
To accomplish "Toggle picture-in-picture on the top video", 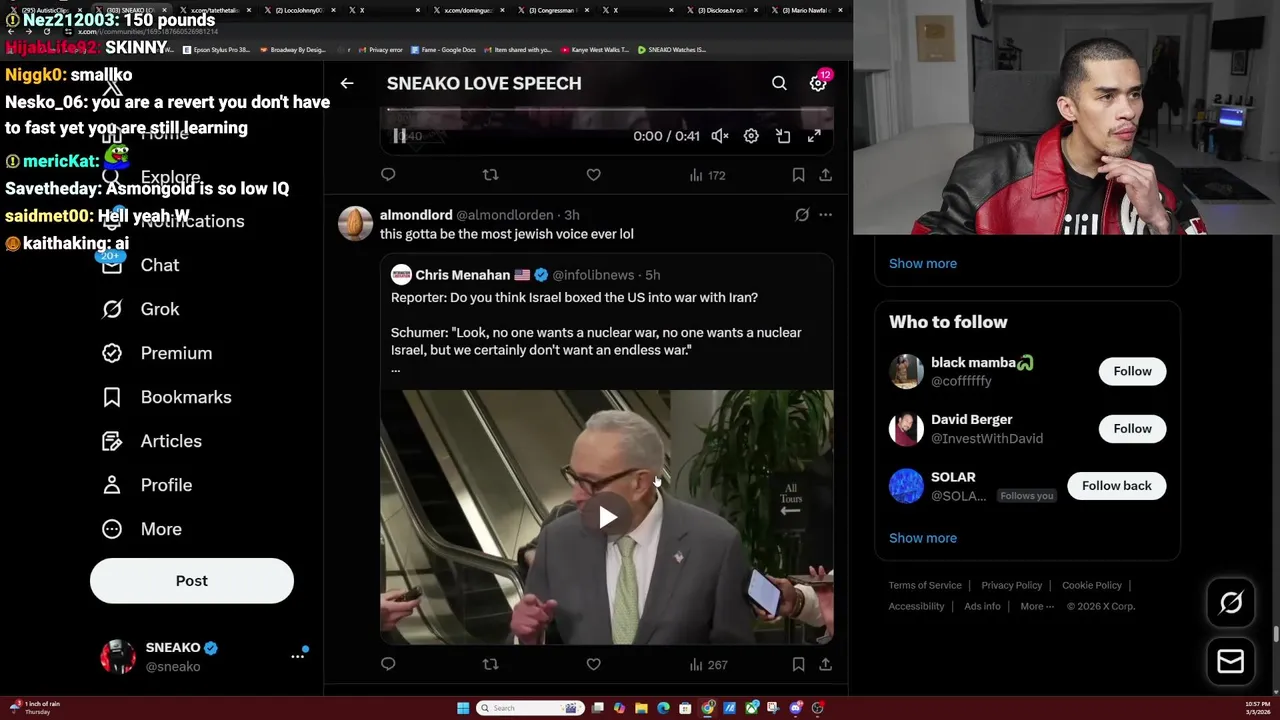I will pyautogui.click(x=783, y=136).
